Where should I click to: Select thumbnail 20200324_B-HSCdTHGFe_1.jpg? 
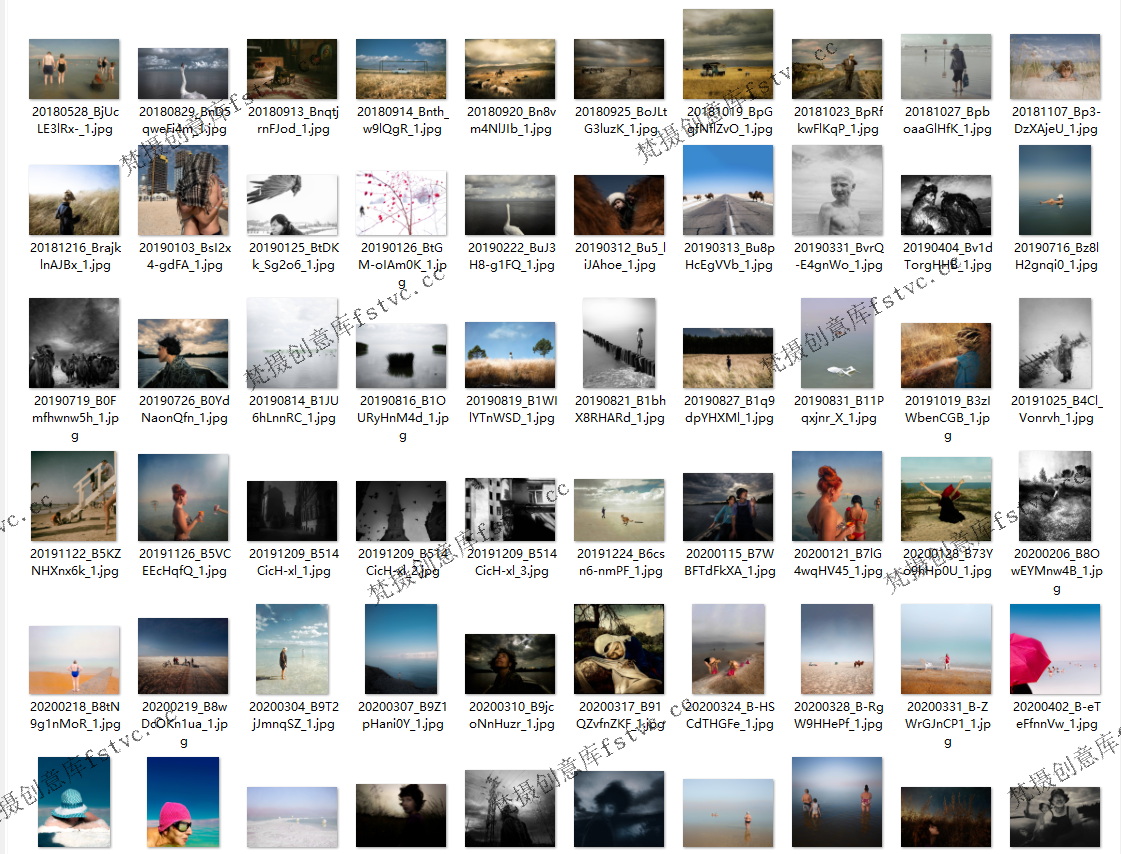tap(729, 649)
